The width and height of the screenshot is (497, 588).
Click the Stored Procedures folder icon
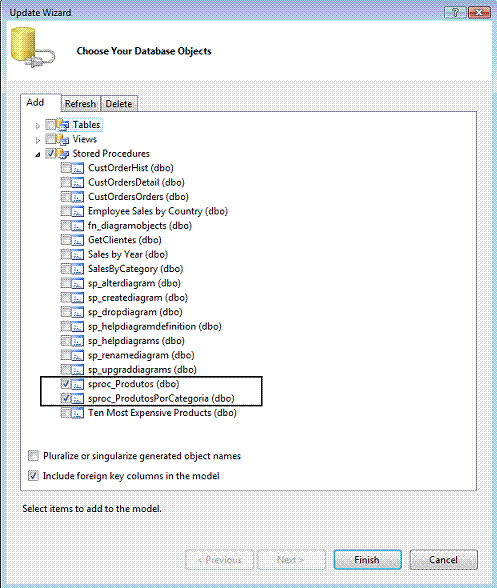pyautogui.click(x=63, y=154)
